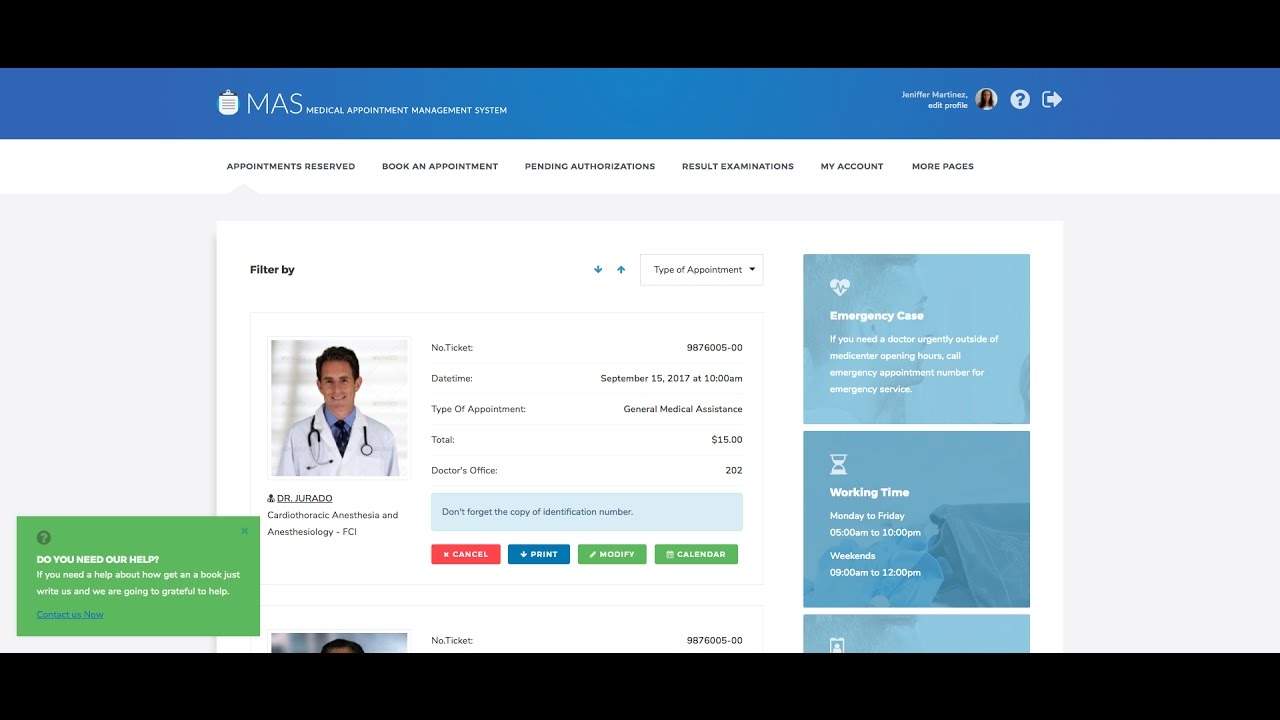Open the help question mark icon in header
This screenshot has width=1280, height=720.
pyautogui.click(x=1019, y=99)
